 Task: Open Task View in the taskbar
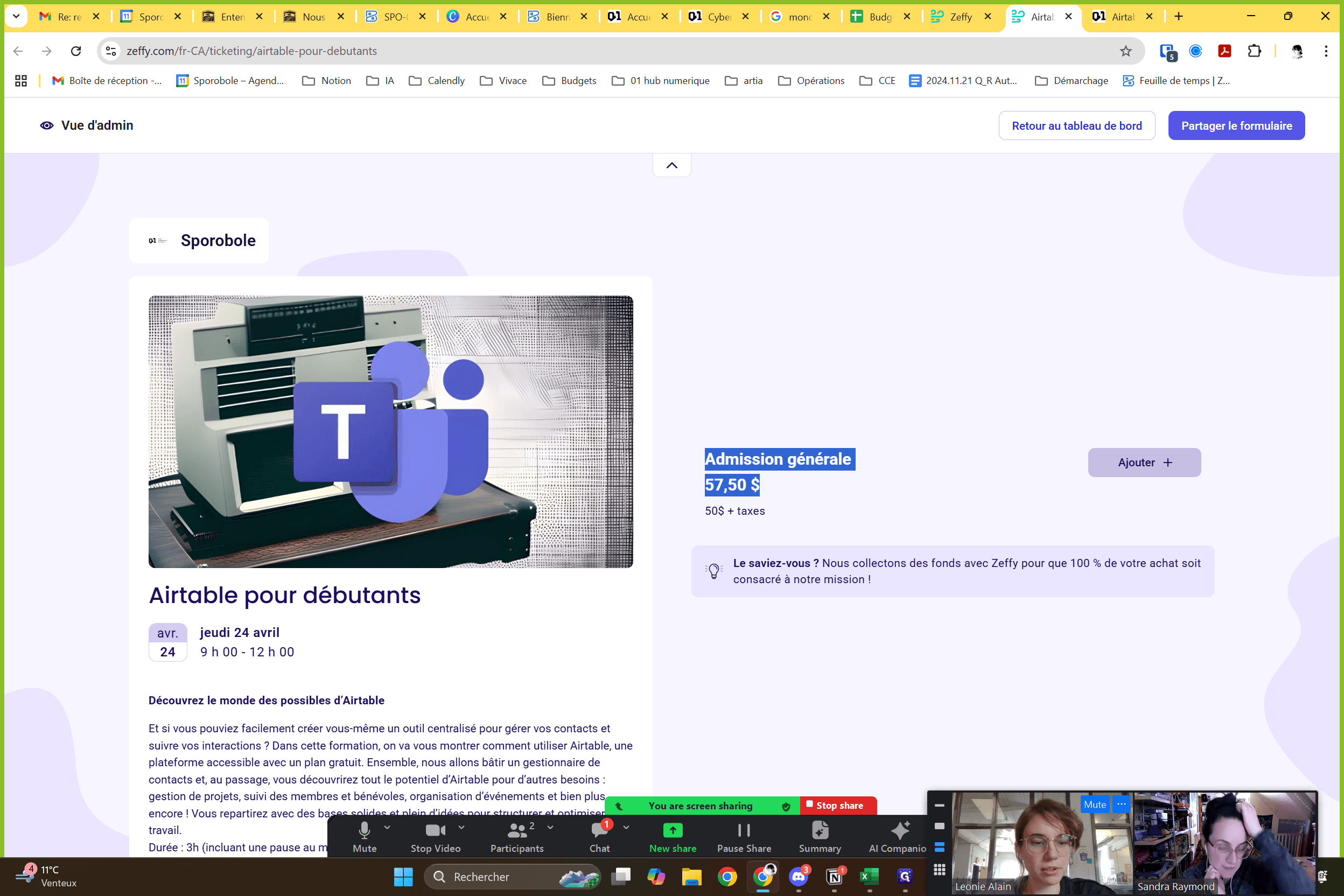tap(620, 877)
